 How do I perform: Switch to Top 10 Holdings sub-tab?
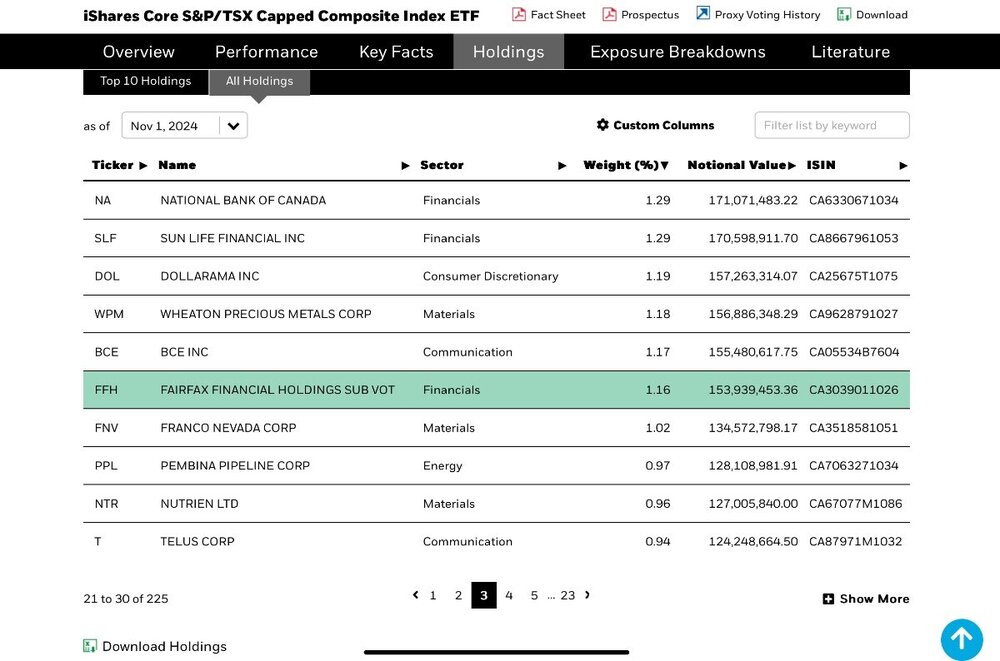pyautogui.click(x=145, y=81)
